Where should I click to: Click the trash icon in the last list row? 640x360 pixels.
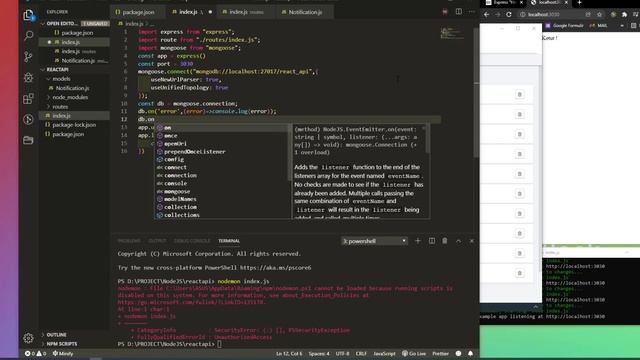pos(519,273)
